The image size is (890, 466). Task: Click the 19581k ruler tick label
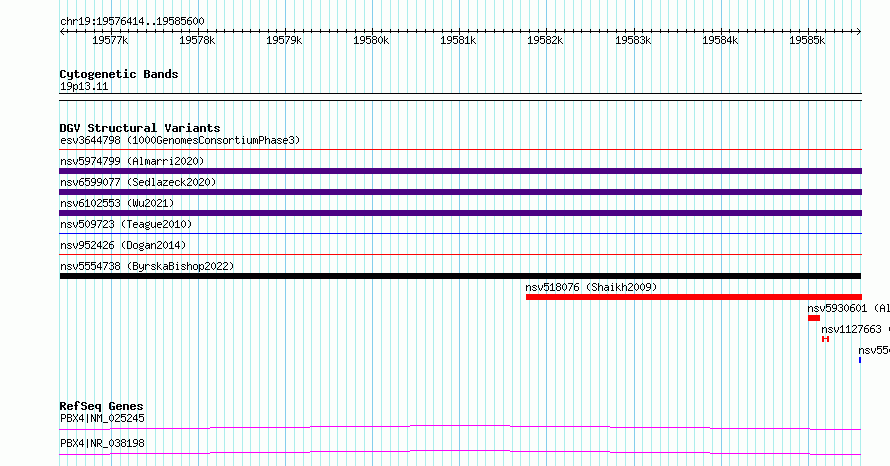[x=458, y=40]
